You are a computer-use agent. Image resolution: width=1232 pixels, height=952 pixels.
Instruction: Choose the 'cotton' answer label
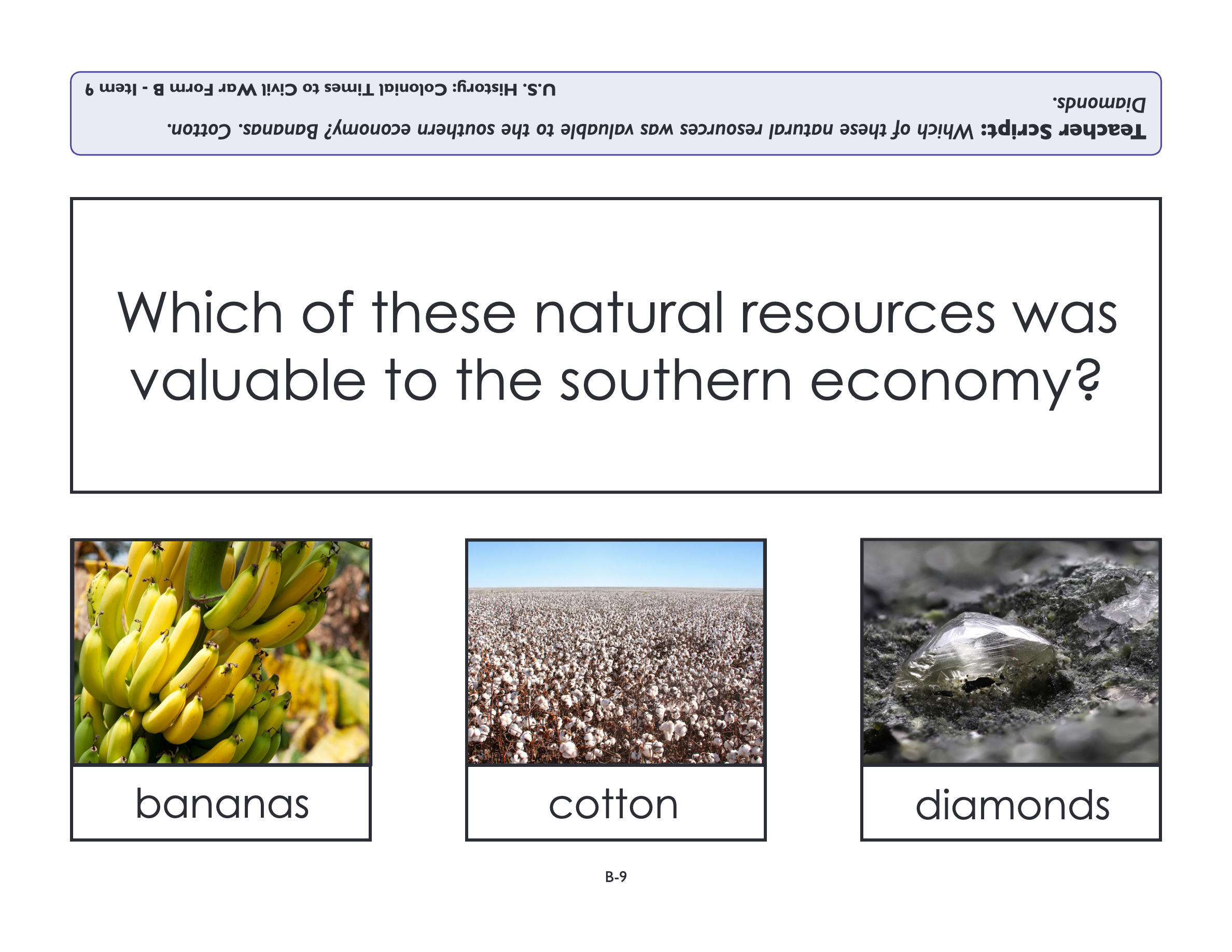point(614,804)
